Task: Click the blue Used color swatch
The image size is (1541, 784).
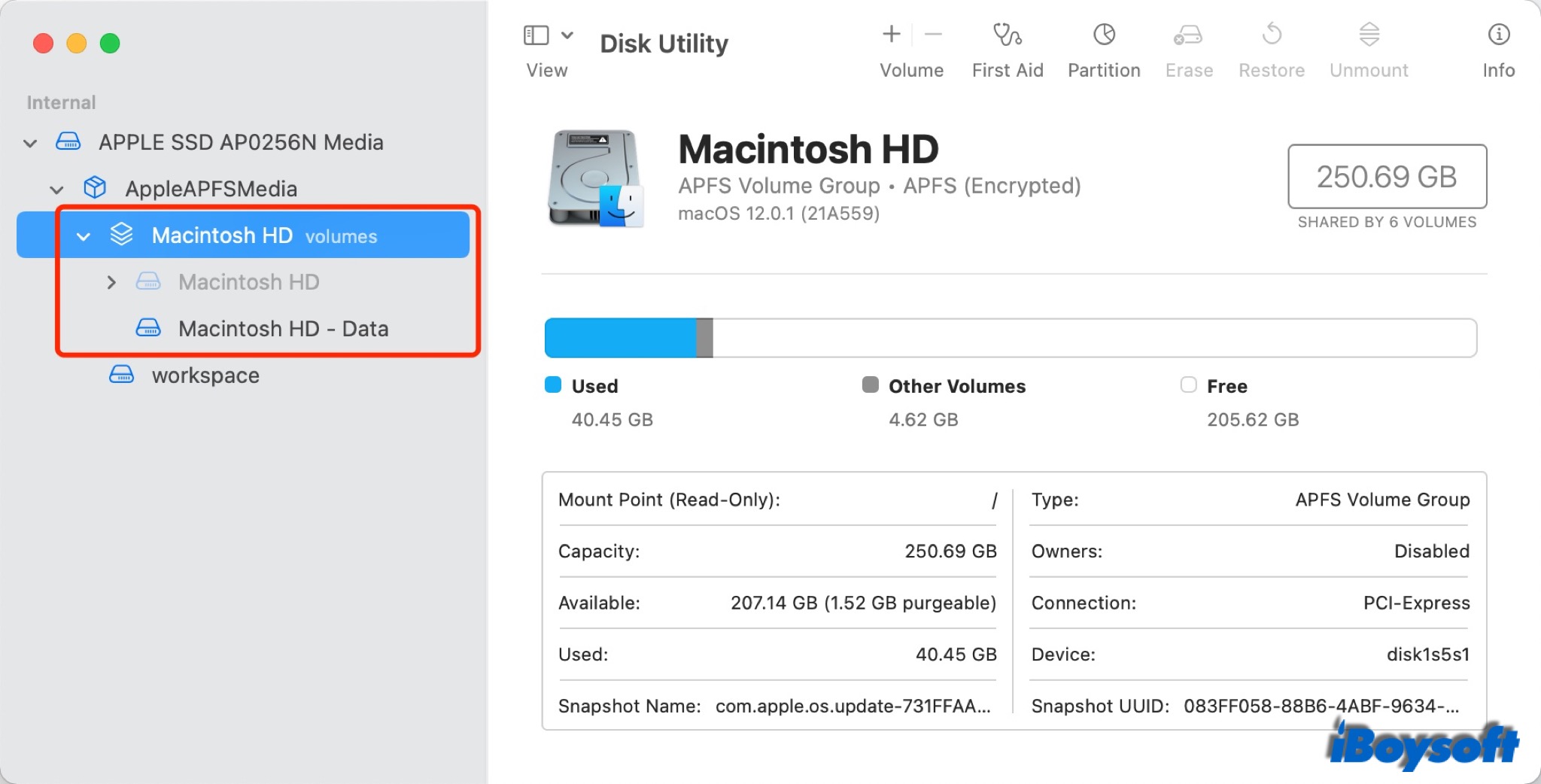Action: (x=553, y=385)
